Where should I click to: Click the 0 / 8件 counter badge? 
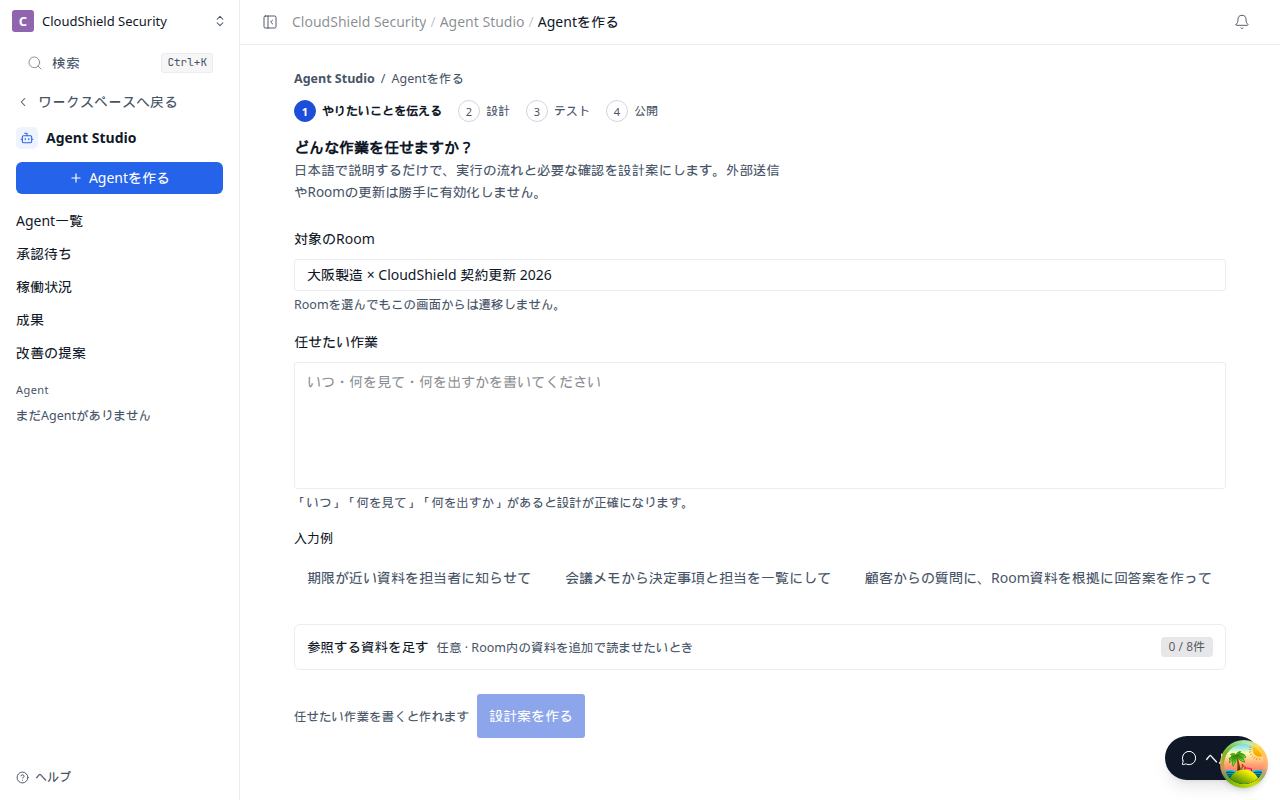[1187, 647]
